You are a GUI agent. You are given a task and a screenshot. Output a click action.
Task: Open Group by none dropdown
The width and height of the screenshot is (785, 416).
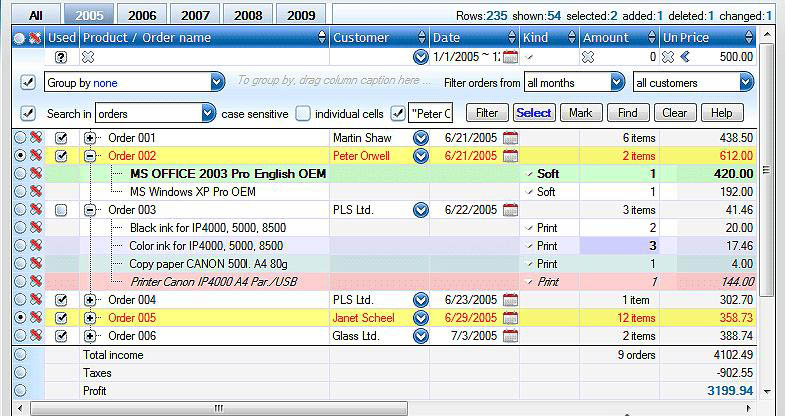click(x=217, y=82)
